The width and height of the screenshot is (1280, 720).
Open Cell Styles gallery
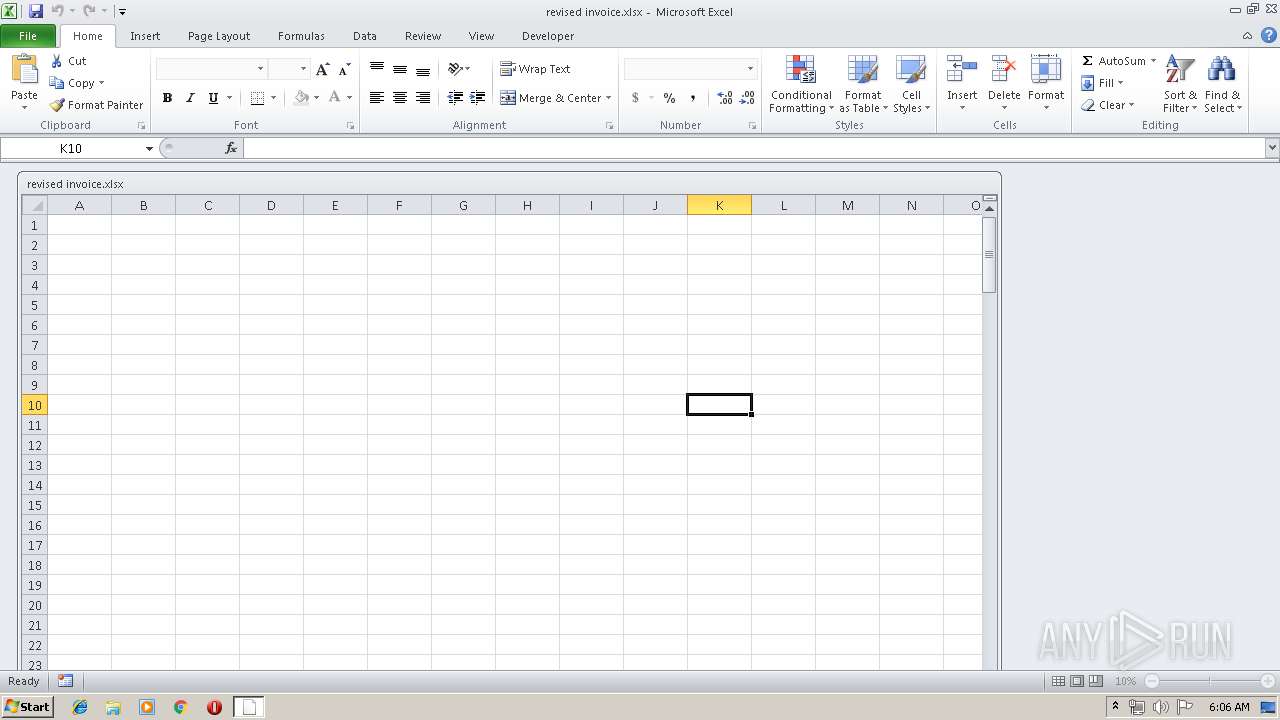[x=911, y=85]
